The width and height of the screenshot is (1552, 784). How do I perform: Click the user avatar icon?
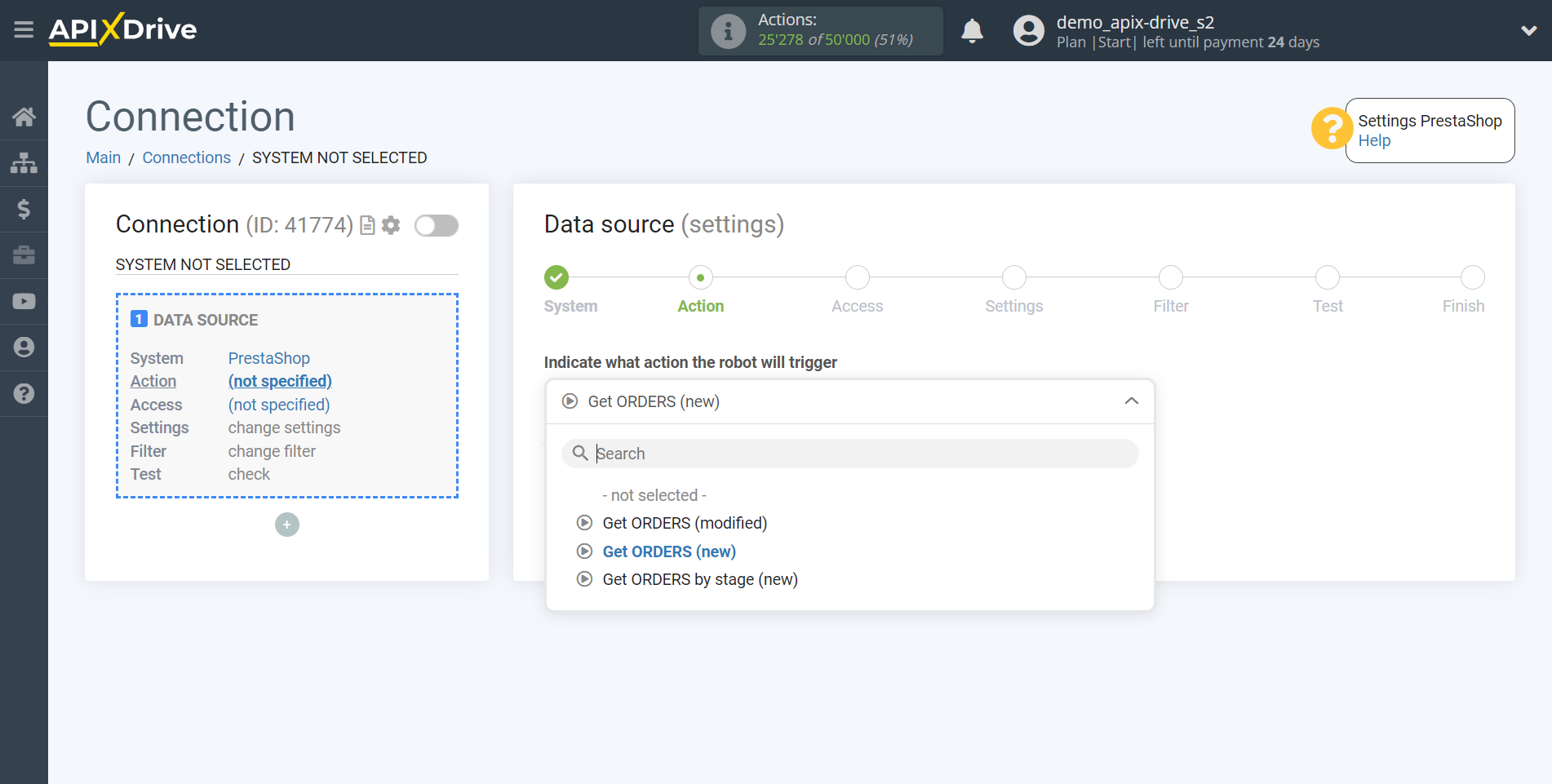pos(1028,31)
